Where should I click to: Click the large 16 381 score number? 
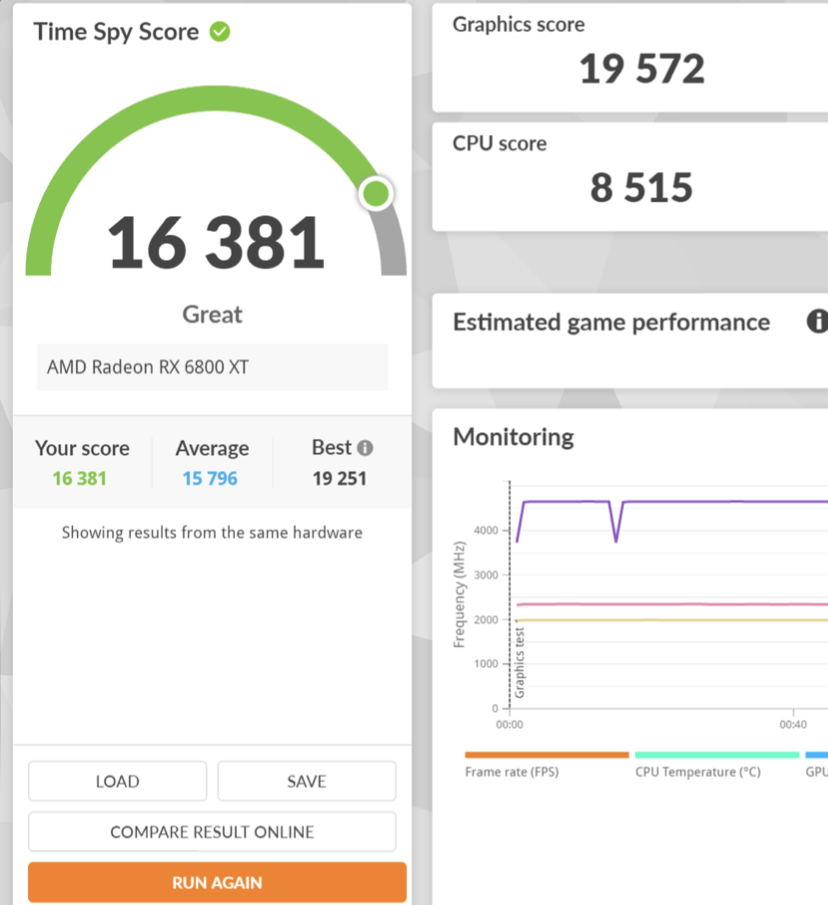tap(216, 242)
